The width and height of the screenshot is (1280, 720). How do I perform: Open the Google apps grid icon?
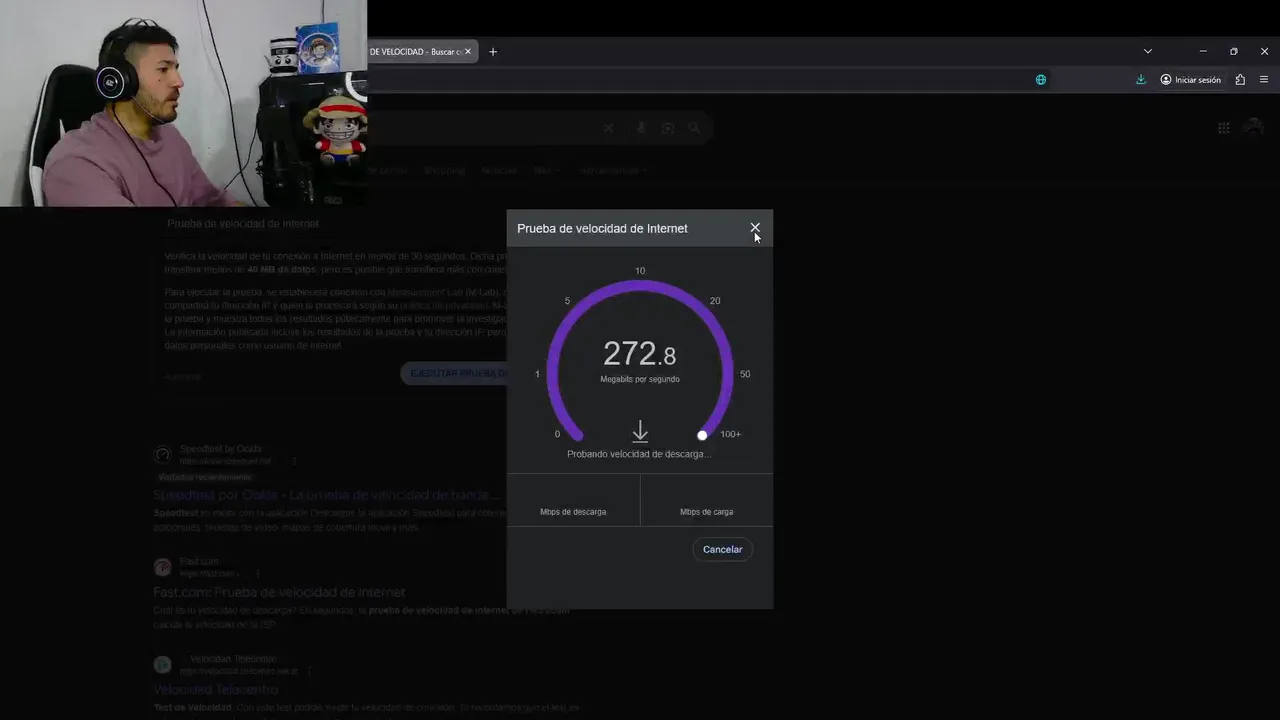tap(1224, 128)
